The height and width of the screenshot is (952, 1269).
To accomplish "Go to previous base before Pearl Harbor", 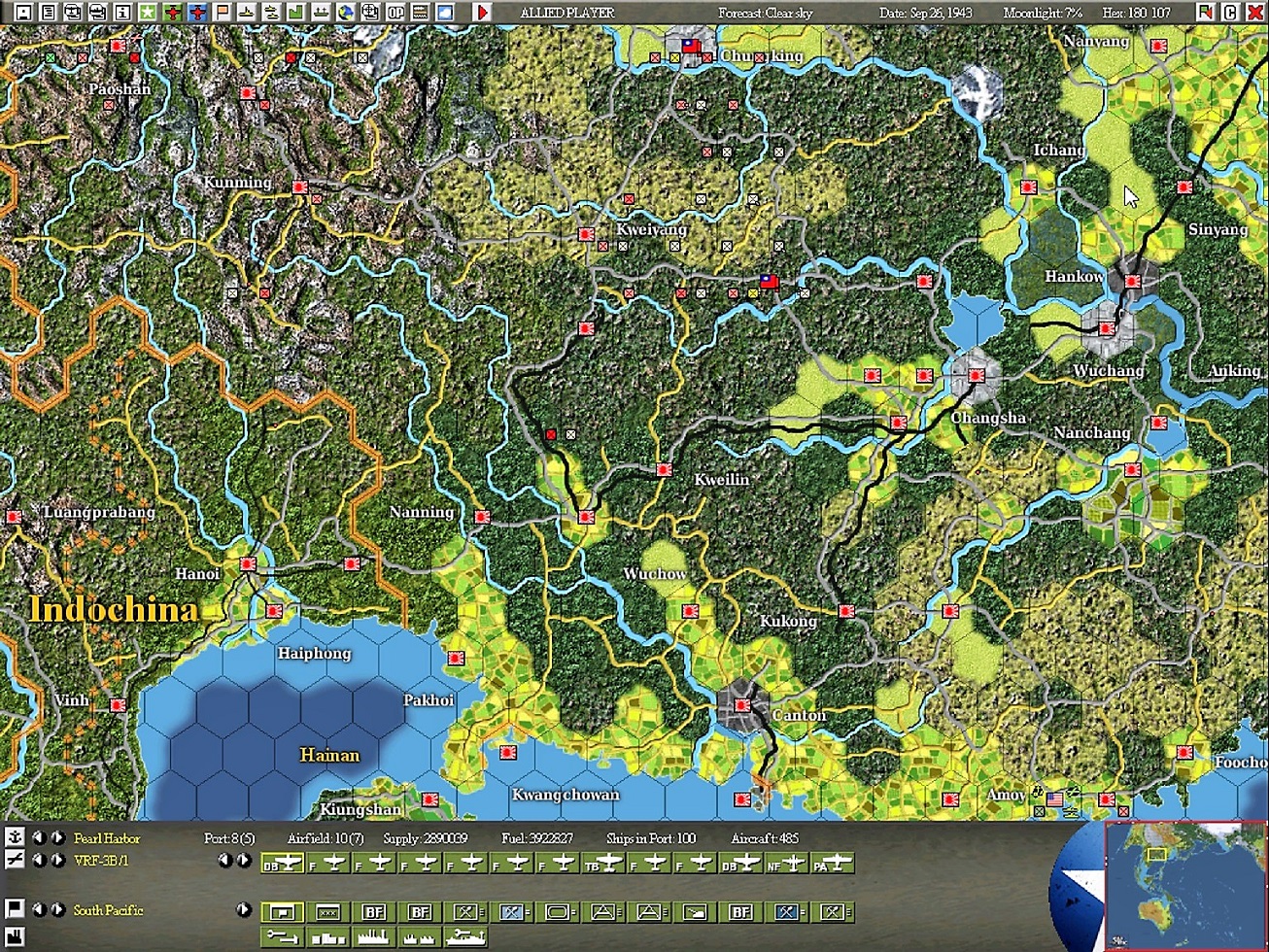I will [x=39, y=837].
